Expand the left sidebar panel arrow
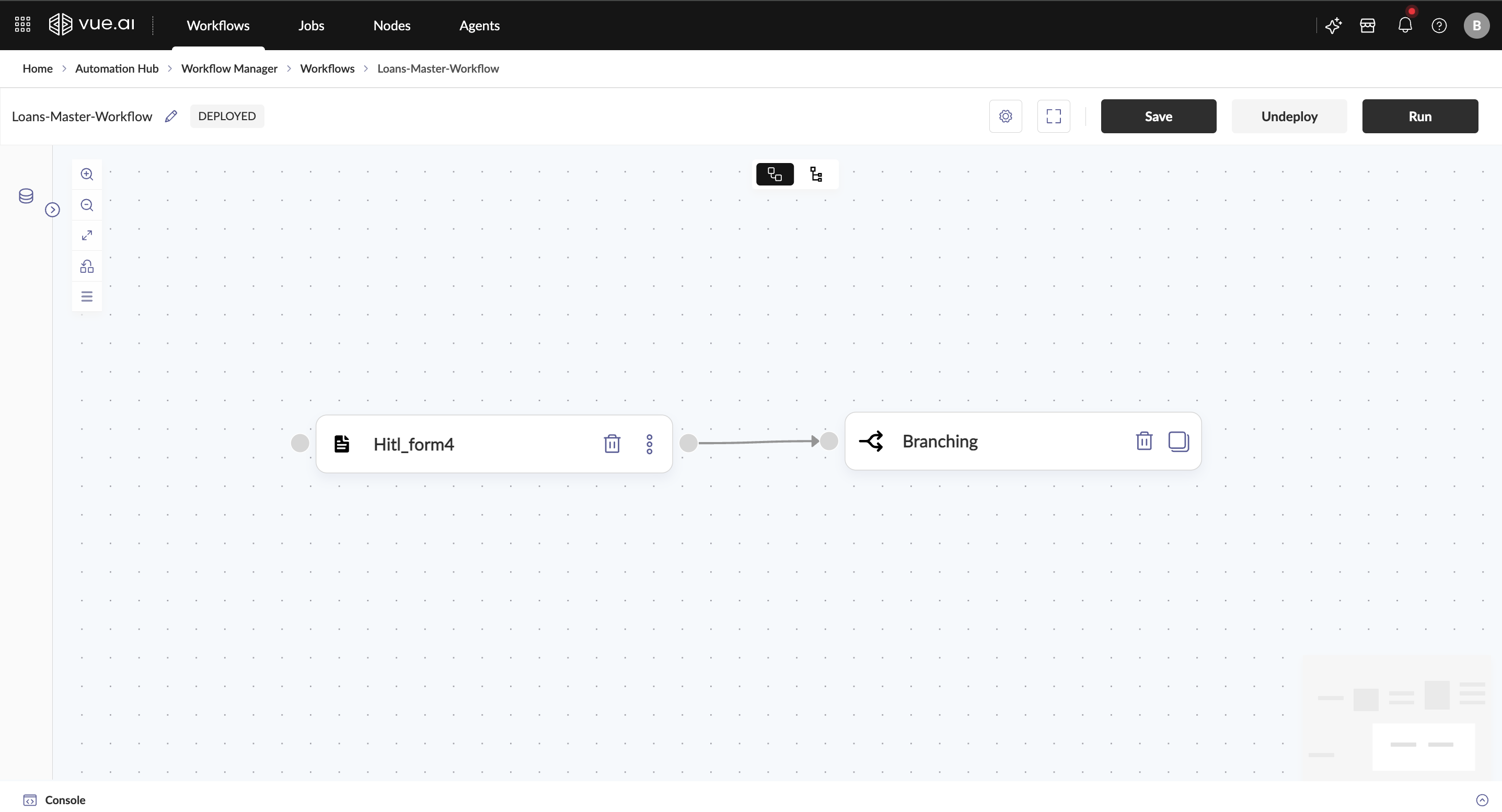This screenshot has width=1502, height=812. 52,210
